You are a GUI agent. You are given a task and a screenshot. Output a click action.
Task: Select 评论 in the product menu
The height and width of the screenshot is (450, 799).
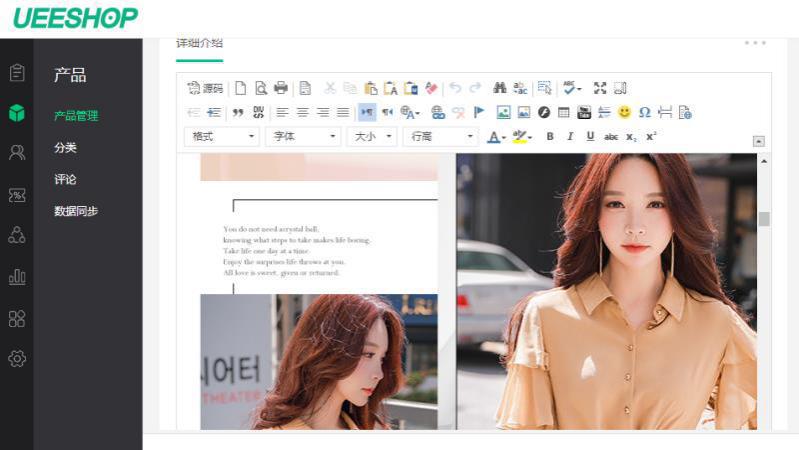[x=65, y=180]
